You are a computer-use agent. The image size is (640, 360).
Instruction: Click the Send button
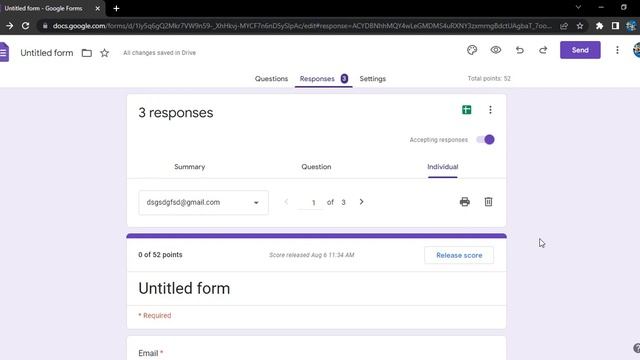[580, 50]
